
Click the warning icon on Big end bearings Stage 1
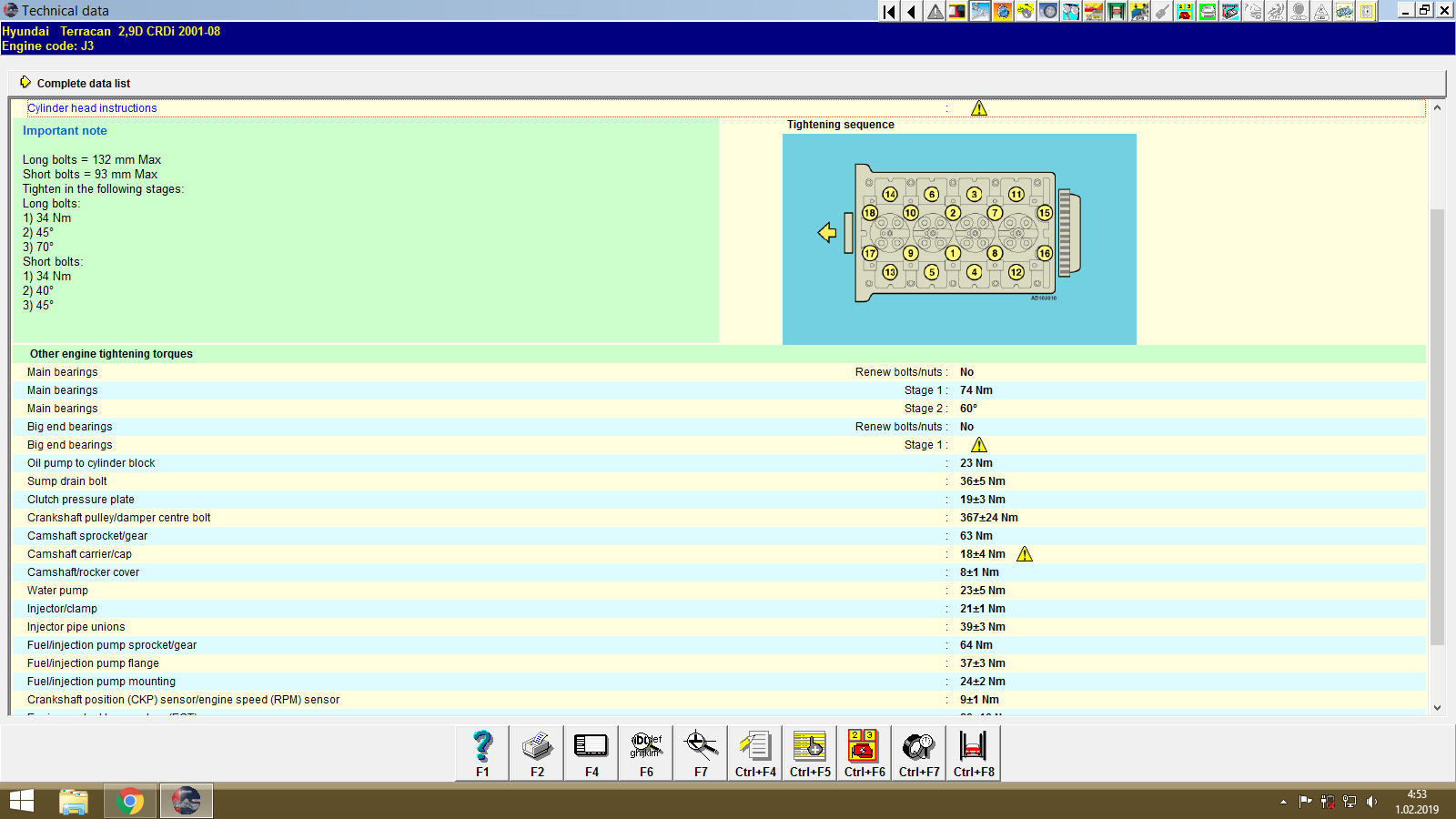(x=980, y=444)
